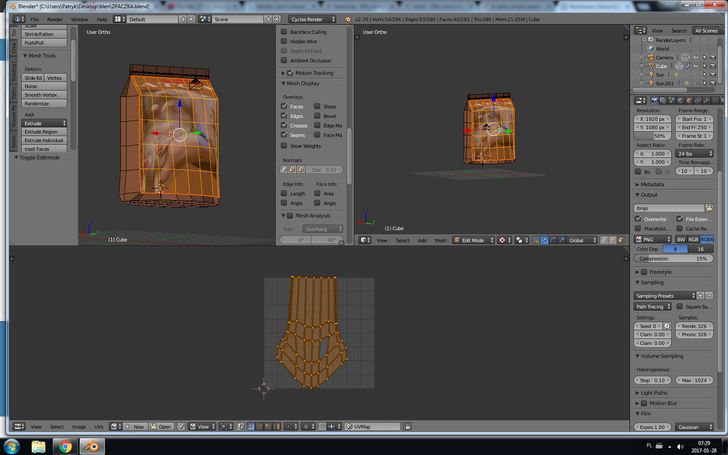Enable Backface Culling checkbox

(284, 32)
